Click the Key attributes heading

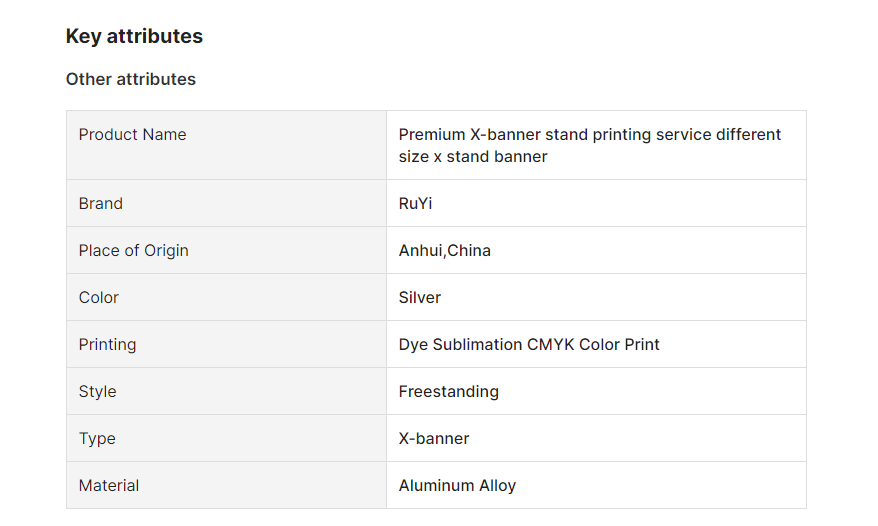coord(134,36)
